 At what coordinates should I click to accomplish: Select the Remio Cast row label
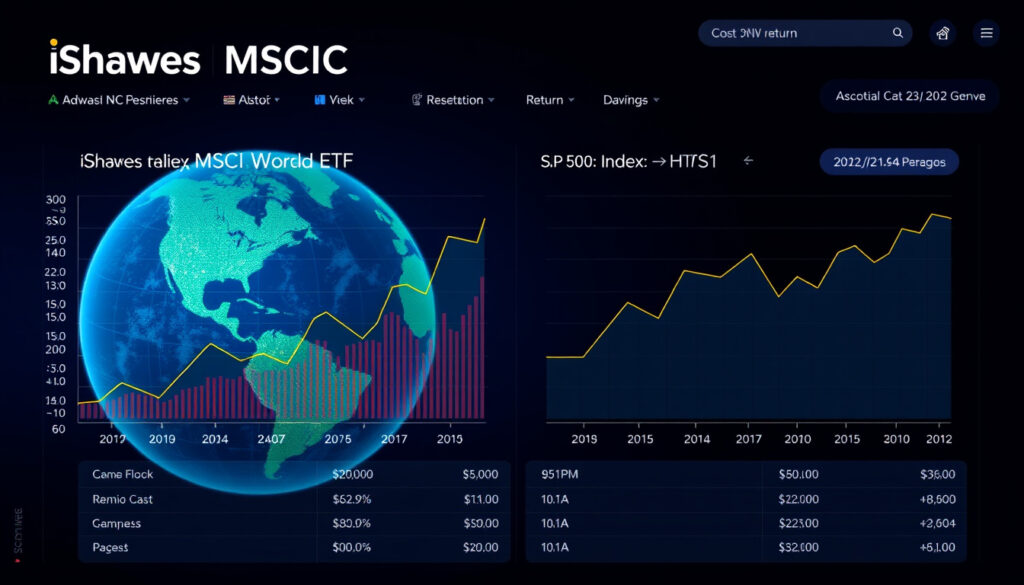tap(122, 499)
